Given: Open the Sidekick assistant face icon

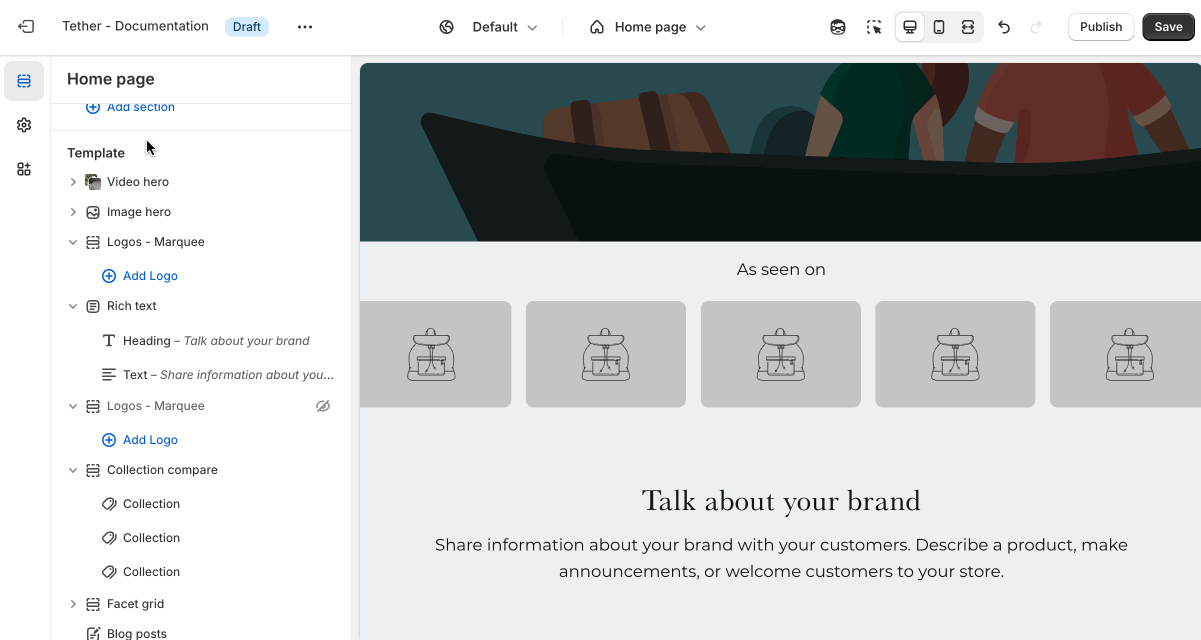Looking at the screenshot, I should (838, 27).
